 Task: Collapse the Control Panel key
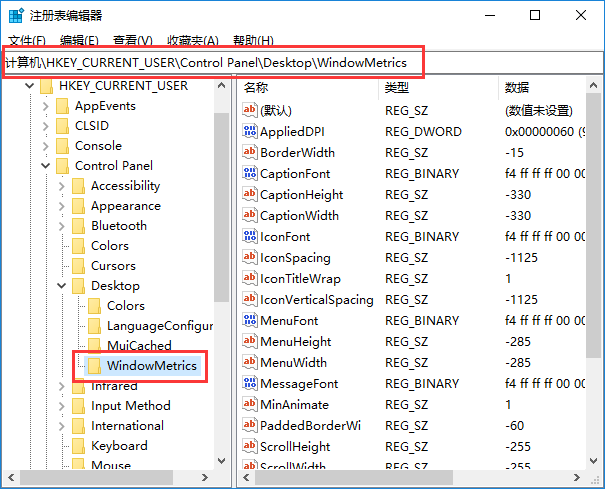(x=46, y=166)
